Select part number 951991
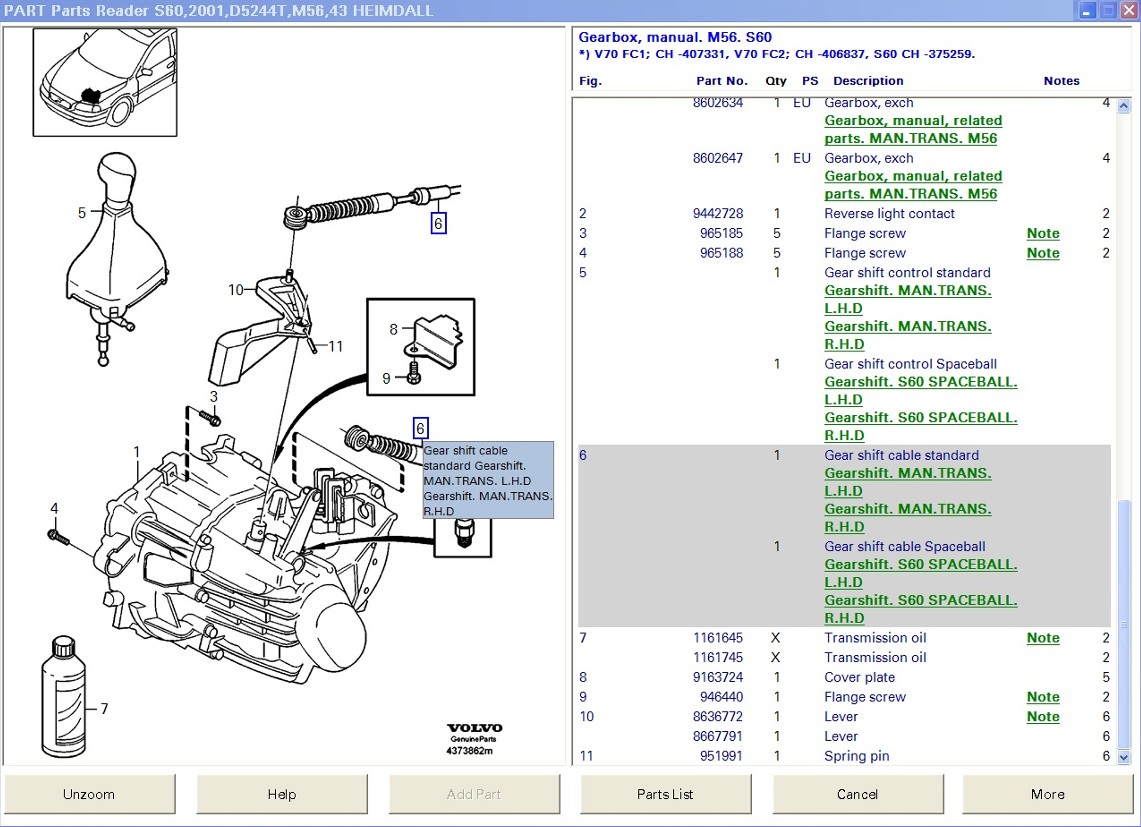Screen dimensions: 1141x827 click(x=721, y=756)
